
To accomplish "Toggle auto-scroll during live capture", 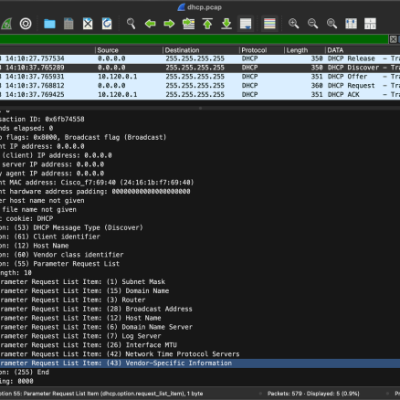I will pyautogui.click(x=246, y=24).
